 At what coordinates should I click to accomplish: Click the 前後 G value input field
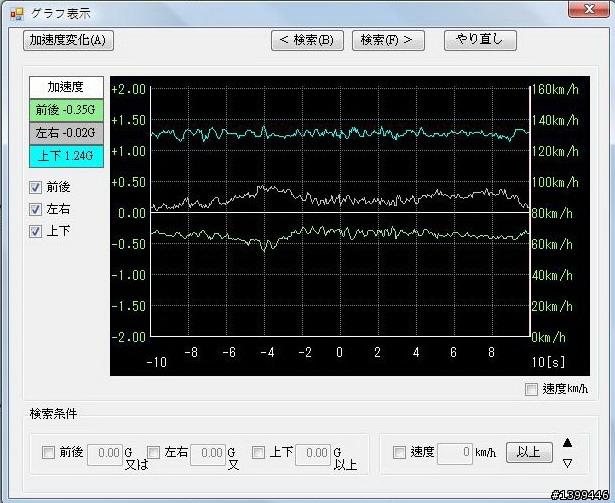(x=105, y=454)
